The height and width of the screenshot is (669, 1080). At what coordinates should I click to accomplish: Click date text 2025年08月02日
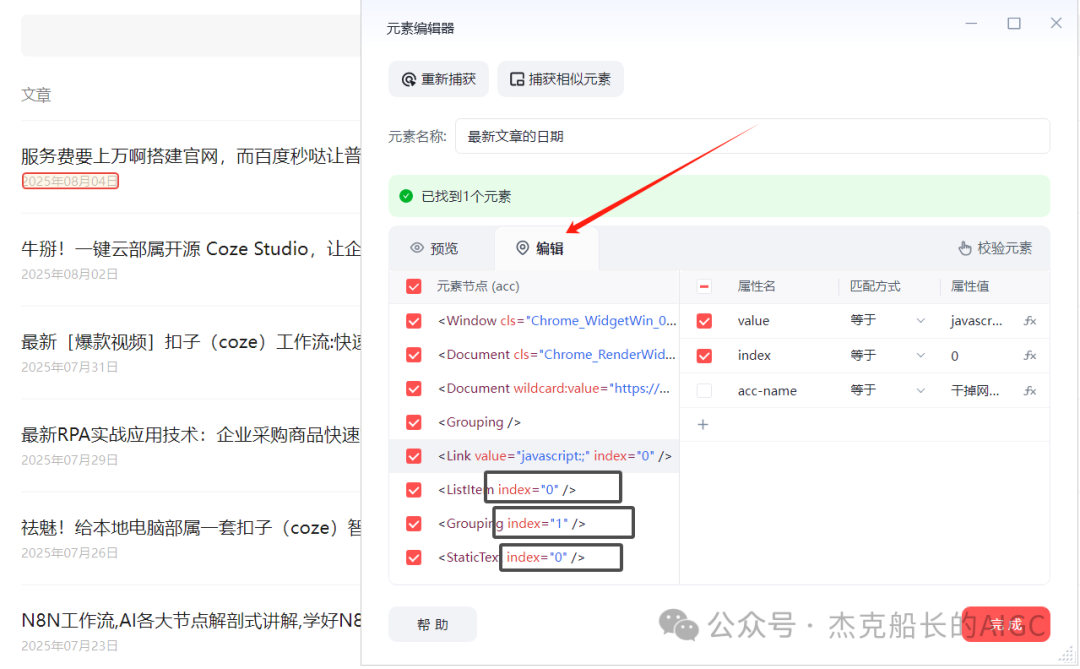[70, 274]
